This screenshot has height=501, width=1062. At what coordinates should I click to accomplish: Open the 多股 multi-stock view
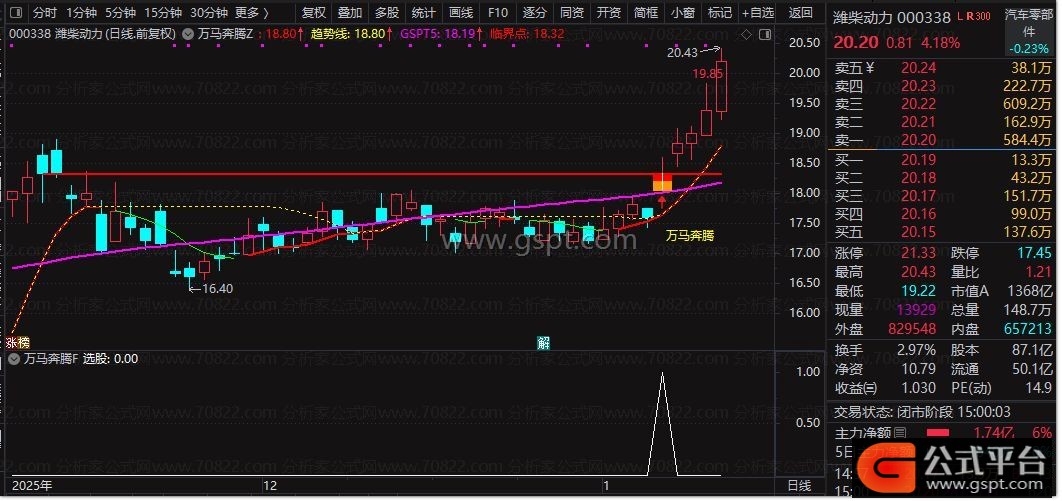(x=386, y=12)
